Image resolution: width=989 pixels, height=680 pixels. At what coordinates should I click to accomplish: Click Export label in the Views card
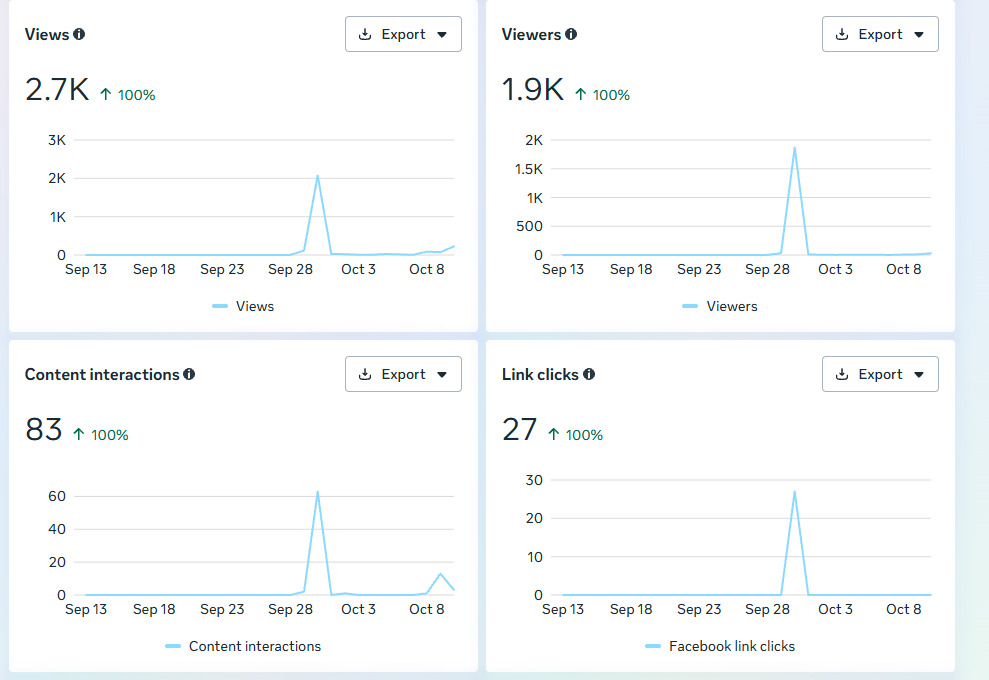coord(403,34)
